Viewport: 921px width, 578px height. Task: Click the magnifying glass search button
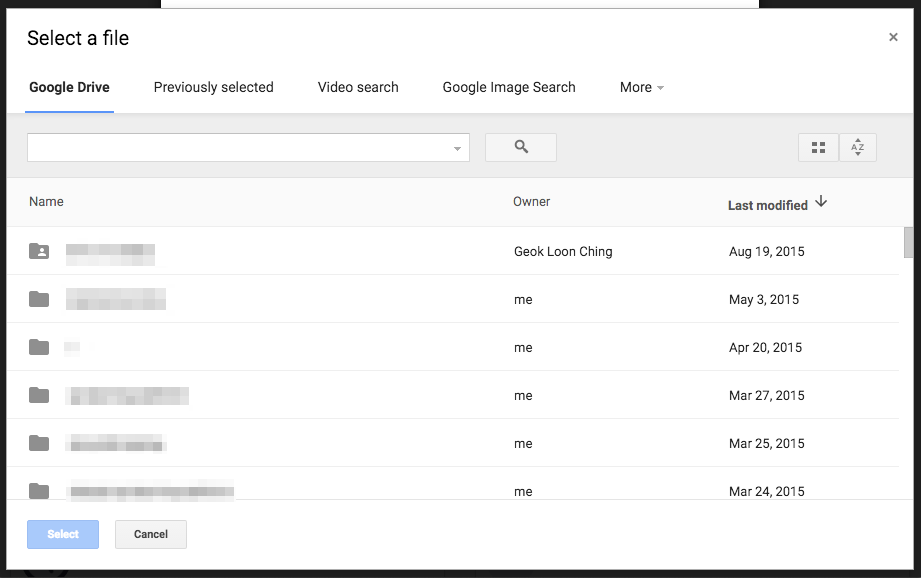tap(520, 147)
